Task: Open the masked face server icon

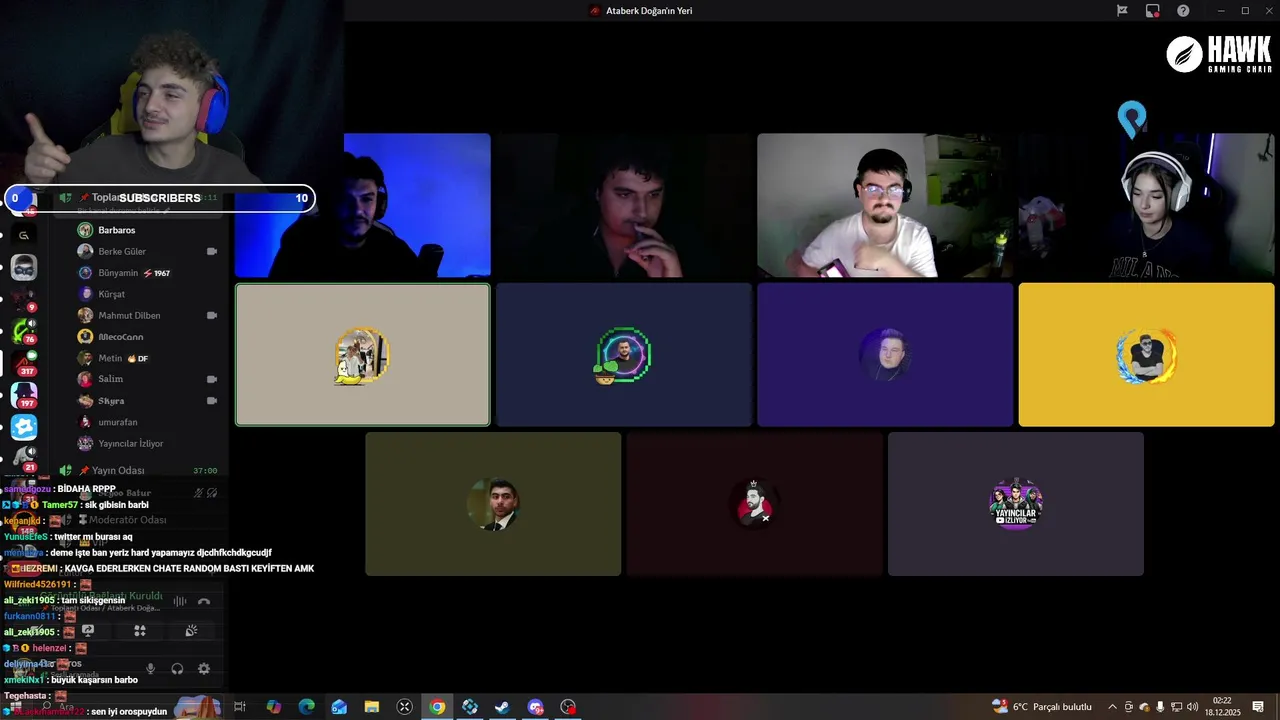Action: click(x=24, y=267)
